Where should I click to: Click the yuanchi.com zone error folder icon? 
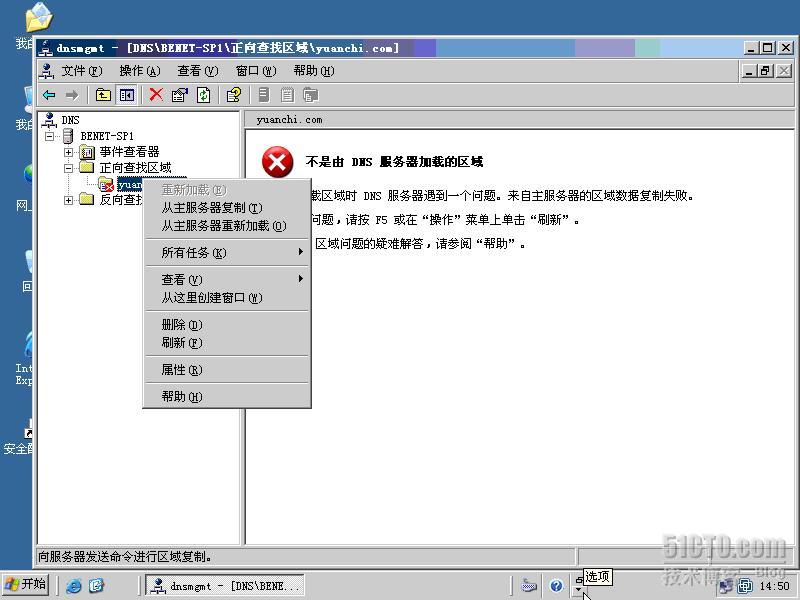[106, 184]
